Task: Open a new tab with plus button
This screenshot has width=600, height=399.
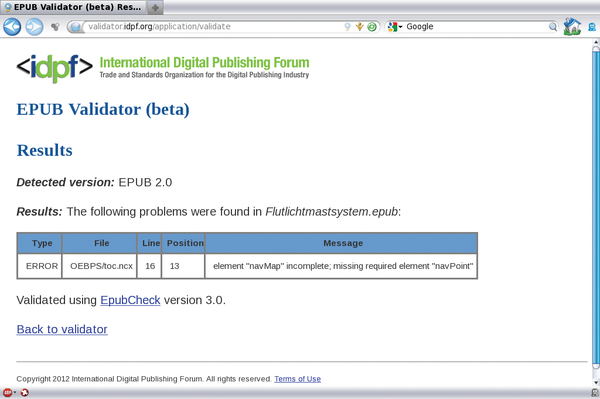Action: tap(155, 8)
